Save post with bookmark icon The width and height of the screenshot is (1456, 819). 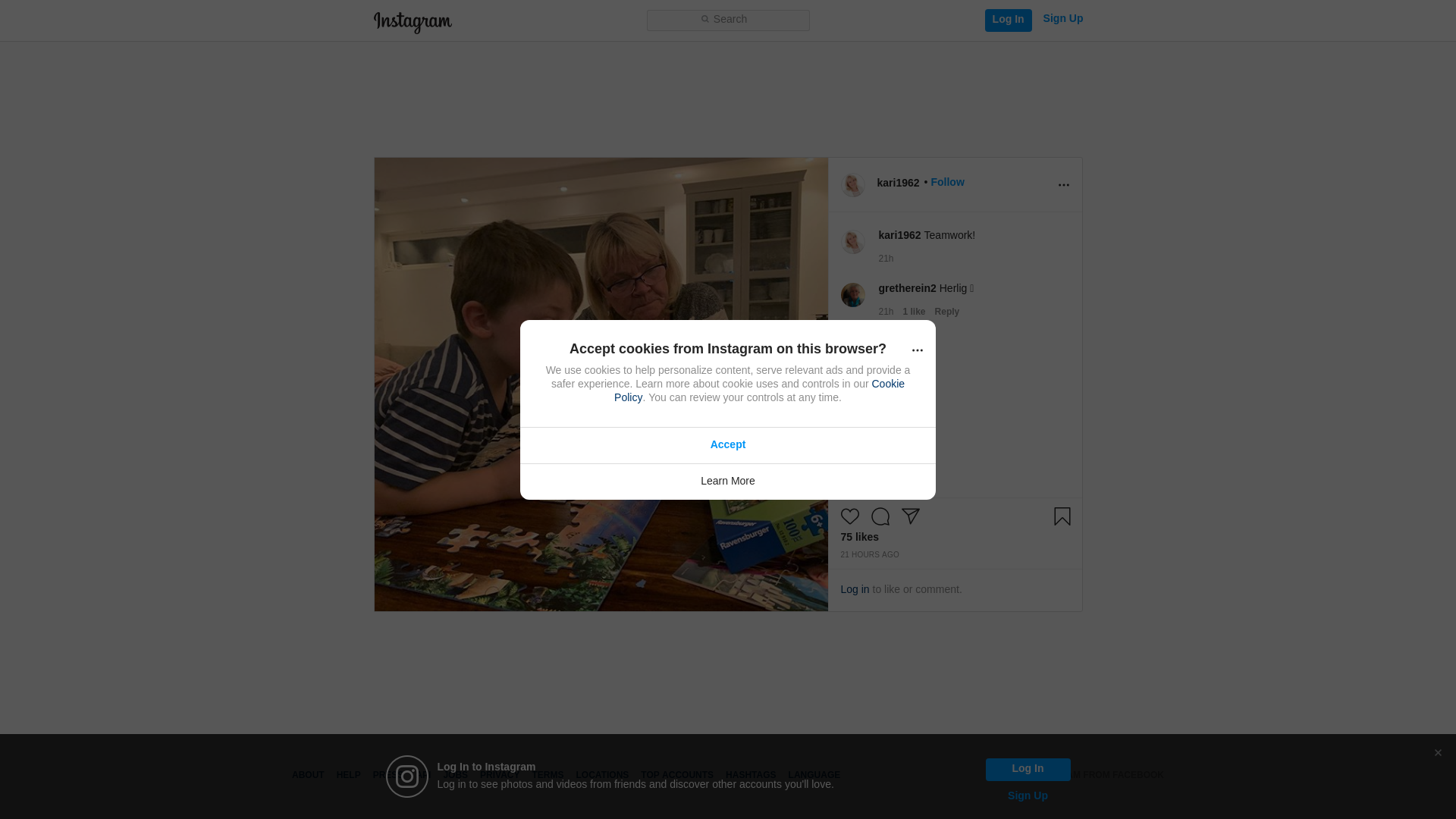point(1062,516)
